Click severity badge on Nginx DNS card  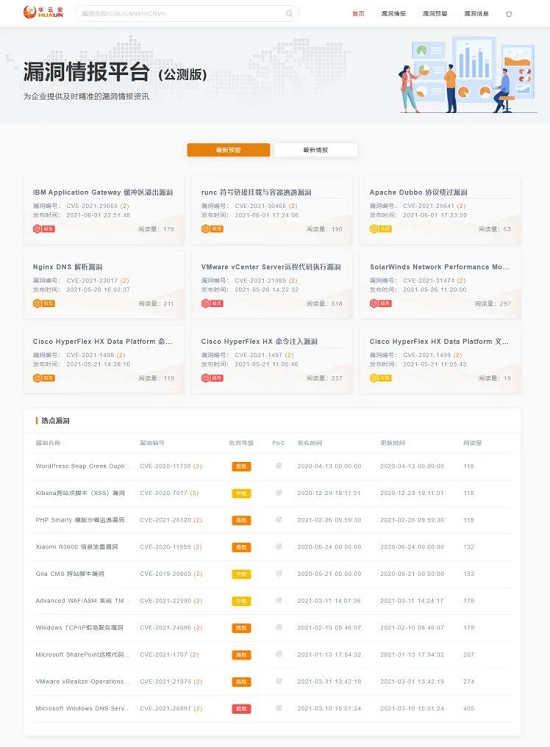(x=44, y=303)
